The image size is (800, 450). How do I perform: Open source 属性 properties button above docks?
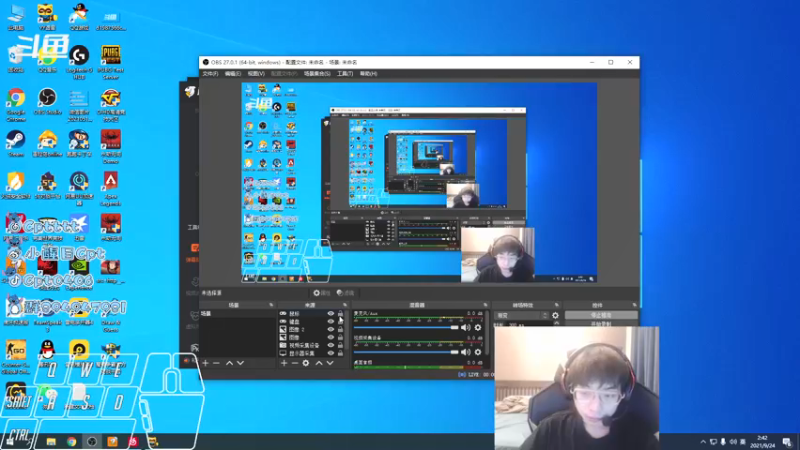(322, 293)
